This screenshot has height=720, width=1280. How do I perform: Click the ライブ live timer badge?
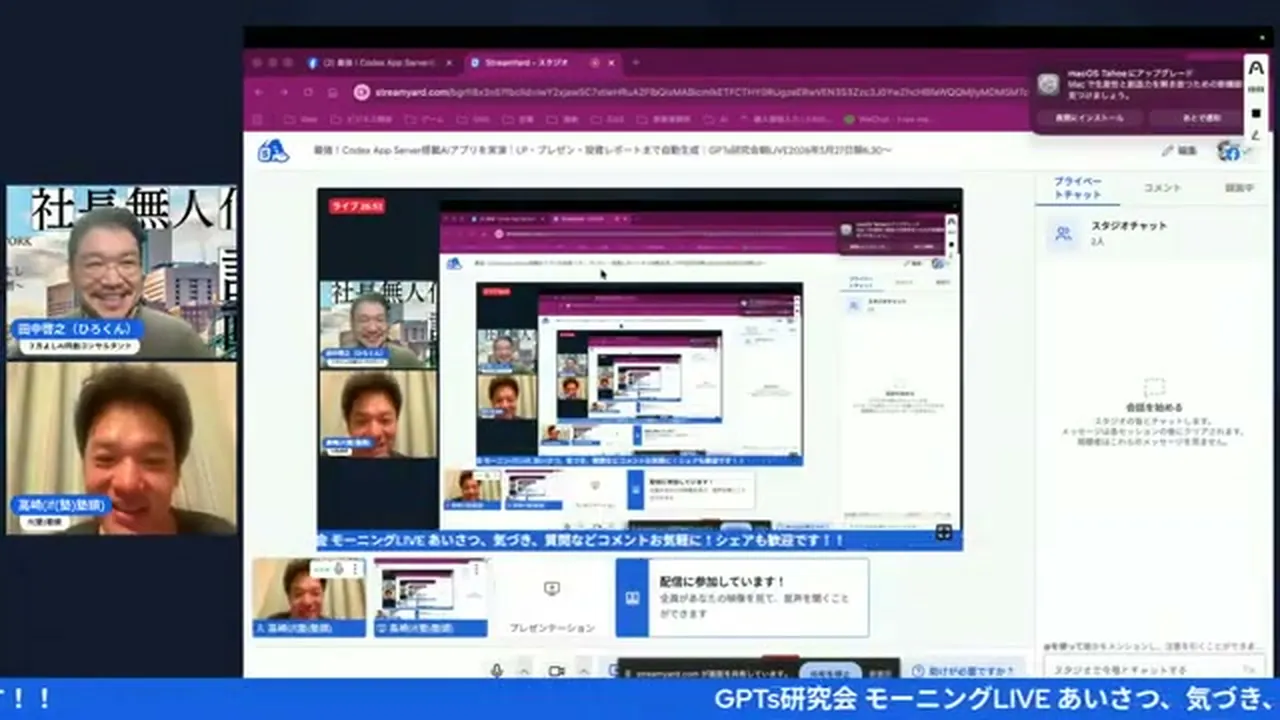tap(358, 206)
